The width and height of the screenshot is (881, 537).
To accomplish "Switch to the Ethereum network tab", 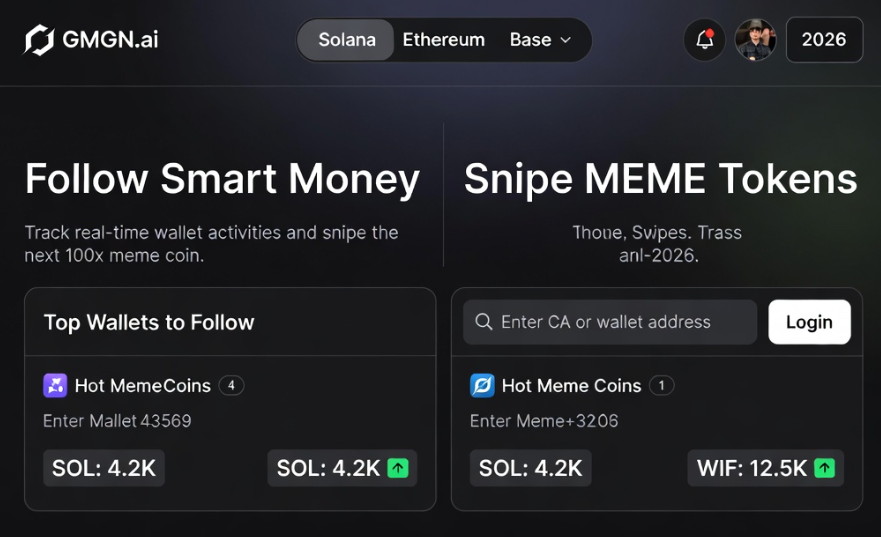I will pyautogui.click(x=444, y=40).
